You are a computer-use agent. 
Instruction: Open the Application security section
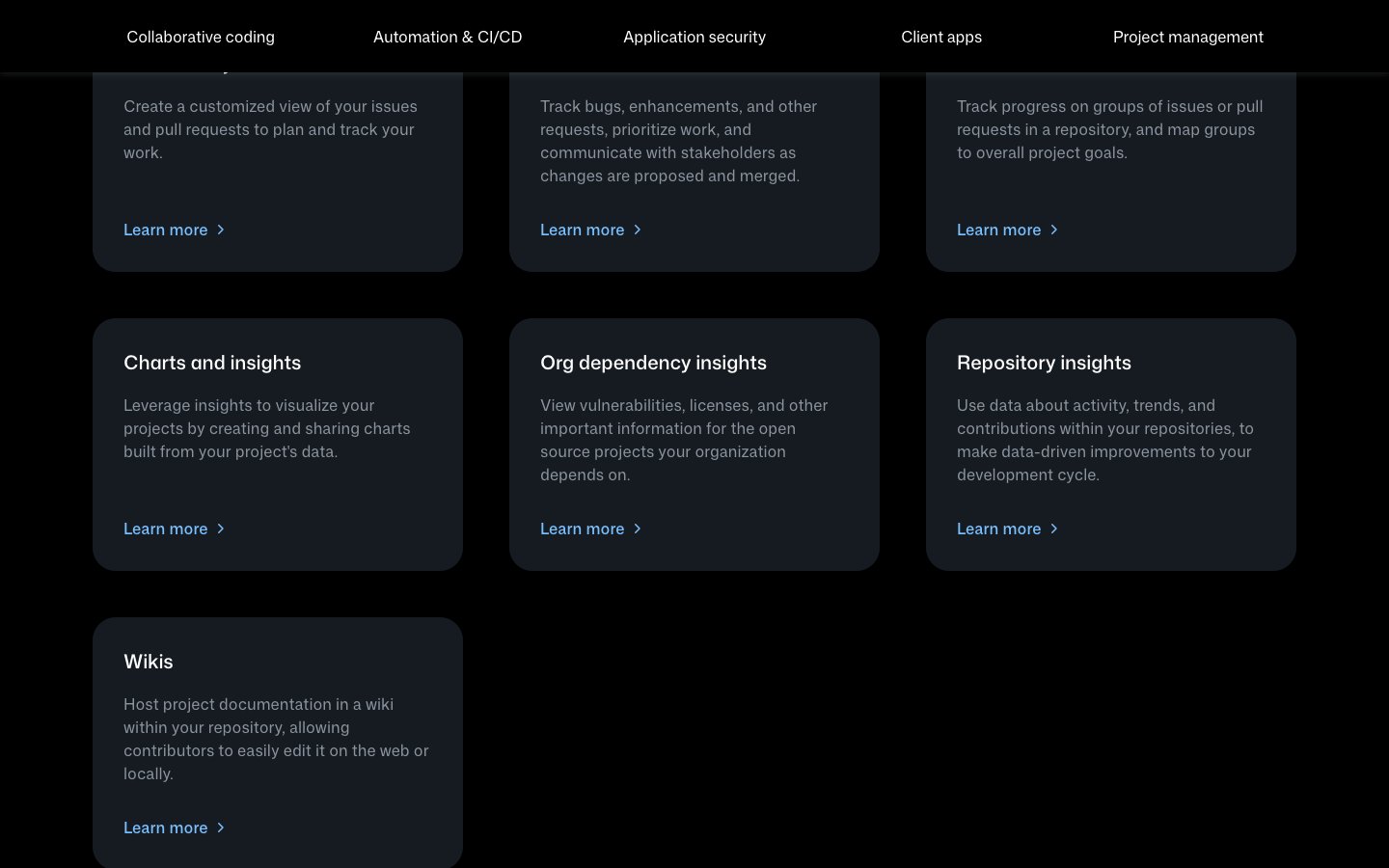[x=694, y=37]
